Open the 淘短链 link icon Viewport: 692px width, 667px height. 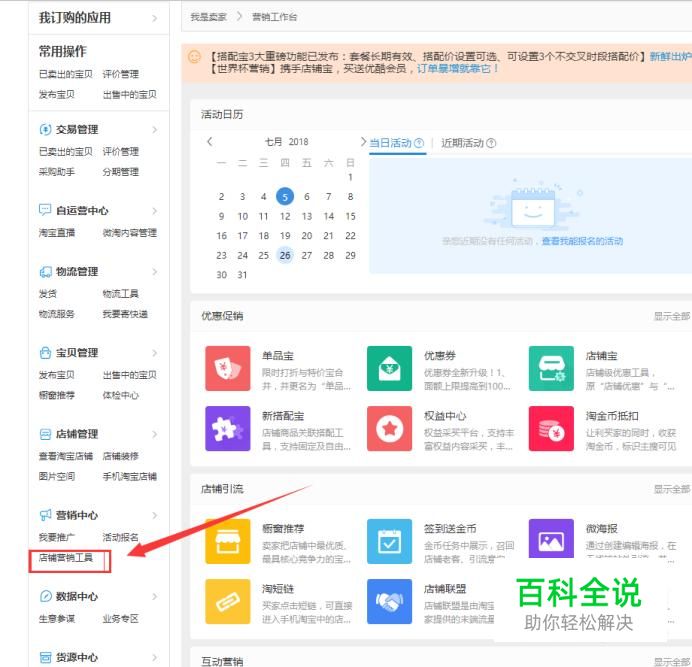pos(228,601)
